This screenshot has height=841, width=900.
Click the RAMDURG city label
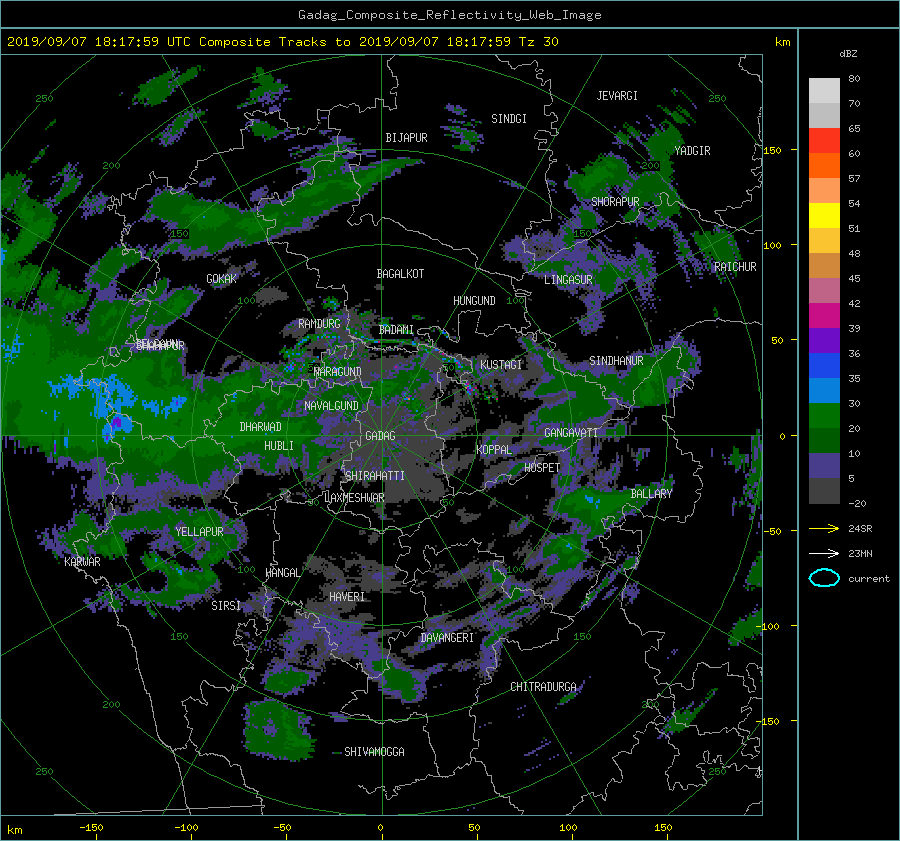319,324
